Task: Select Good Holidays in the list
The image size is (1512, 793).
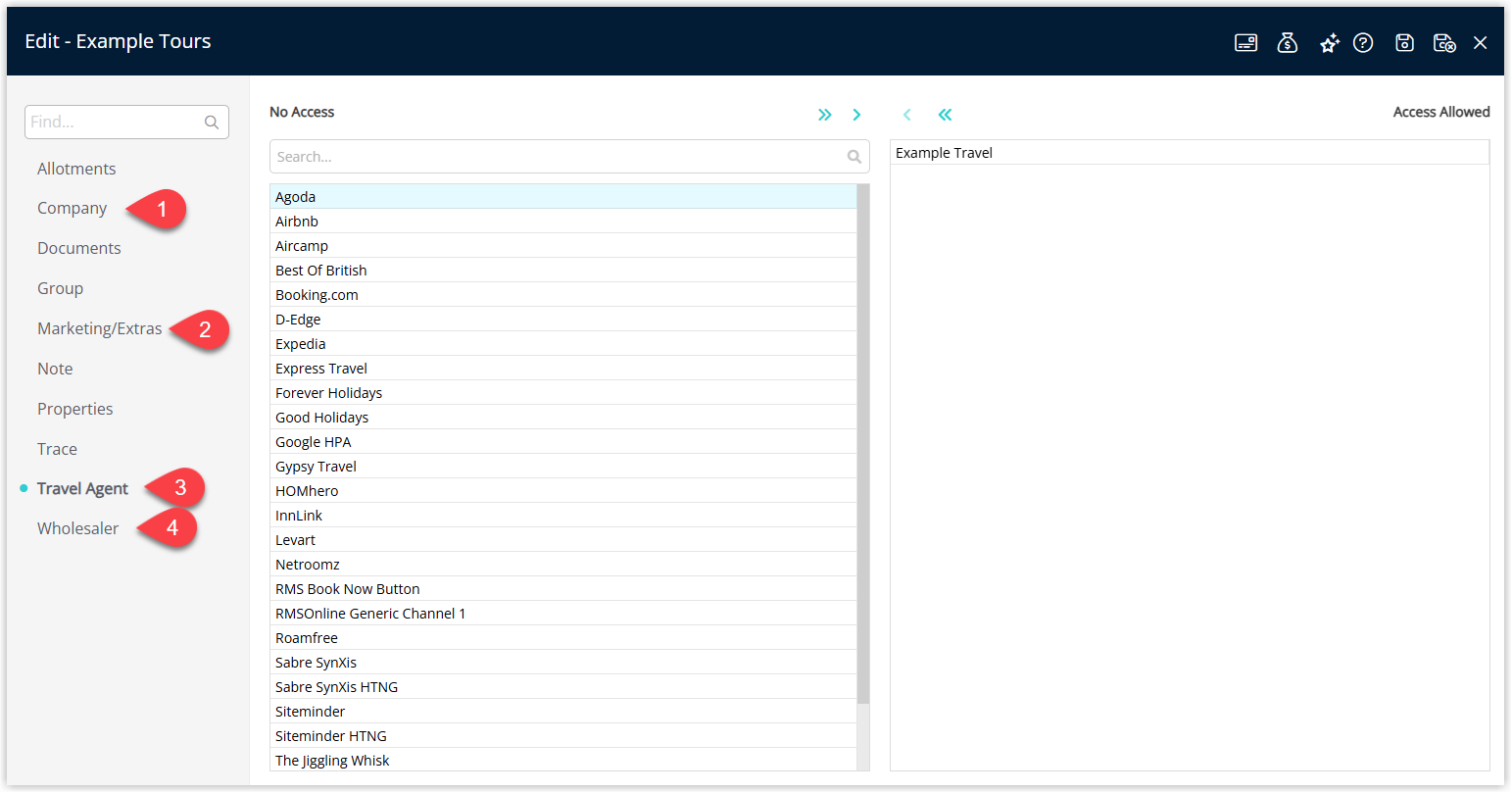Action: click(563, 418)
